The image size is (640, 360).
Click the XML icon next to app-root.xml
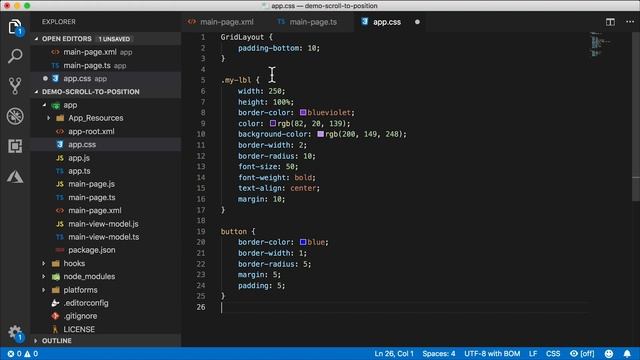click(x=60, y=131)
